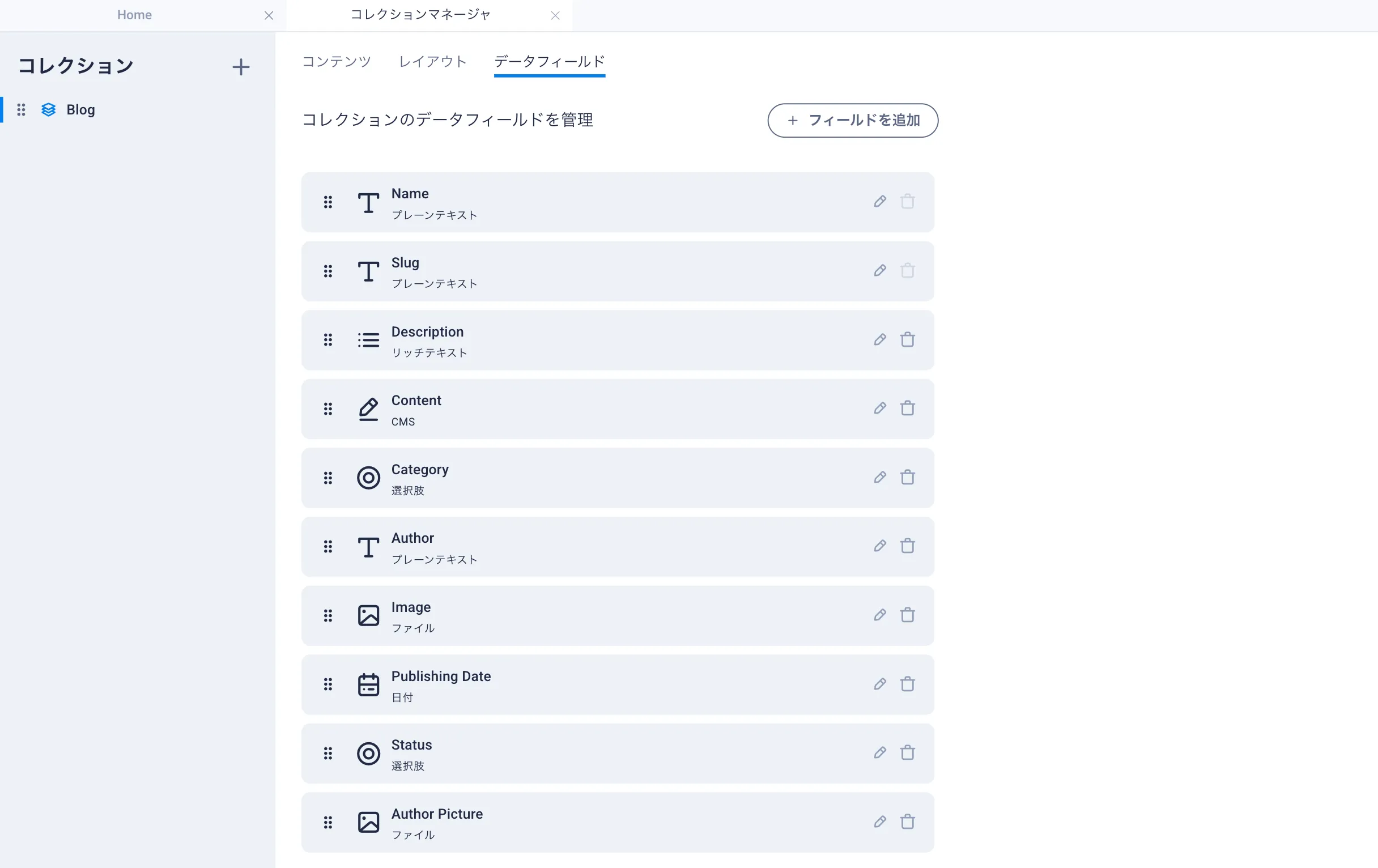
Task: Open the レイアウト tab
Action: pyautogui.click(x=433, y=62)
